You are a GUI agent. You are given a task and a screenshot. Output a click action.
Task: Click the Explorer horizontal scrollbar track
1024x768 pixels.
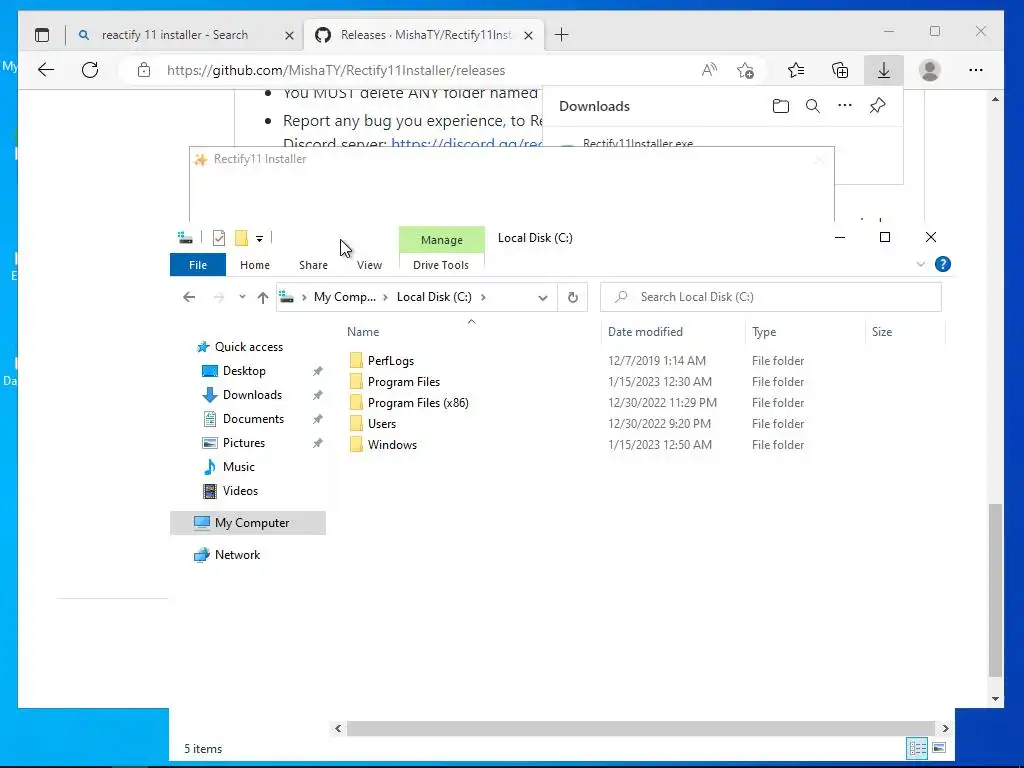[640, 728]
